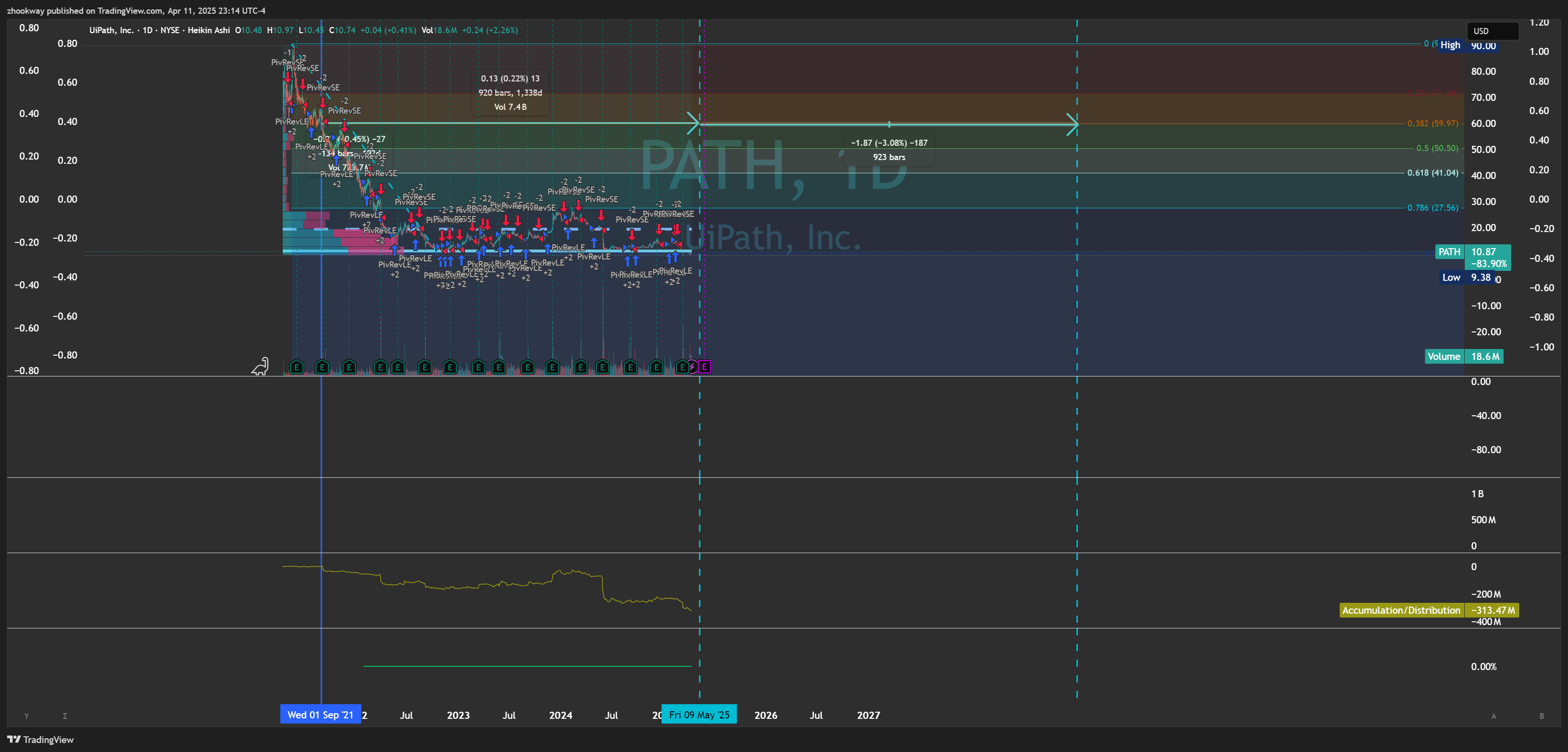Click the "1 B" volume axis value
Screen dimensions: 1568x752
tap(1477, 493)
